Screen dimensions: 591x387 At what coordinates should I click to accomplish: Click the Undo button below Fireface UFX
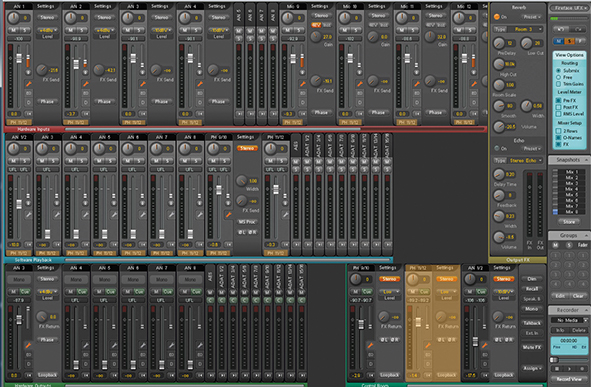coord(560,29)
